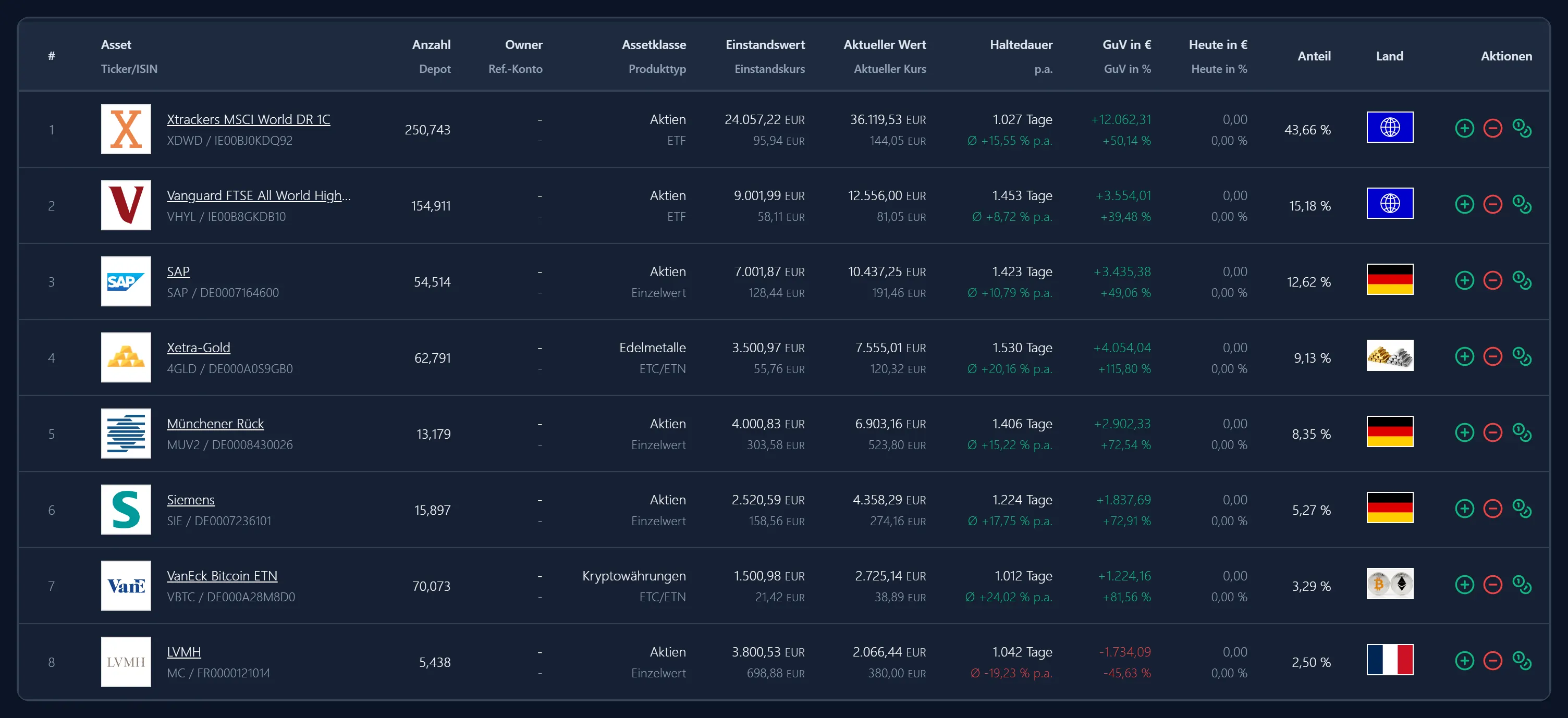The image size is (1568, 718).
Task: Click the VanEck logo thumbnail
Action: coord(126,585)
